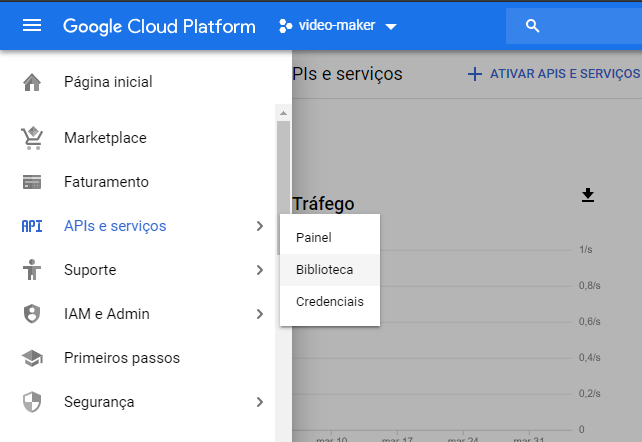642x442 pixels.
Task: Click the IAM e Admin shield icon
Action: 32,314
